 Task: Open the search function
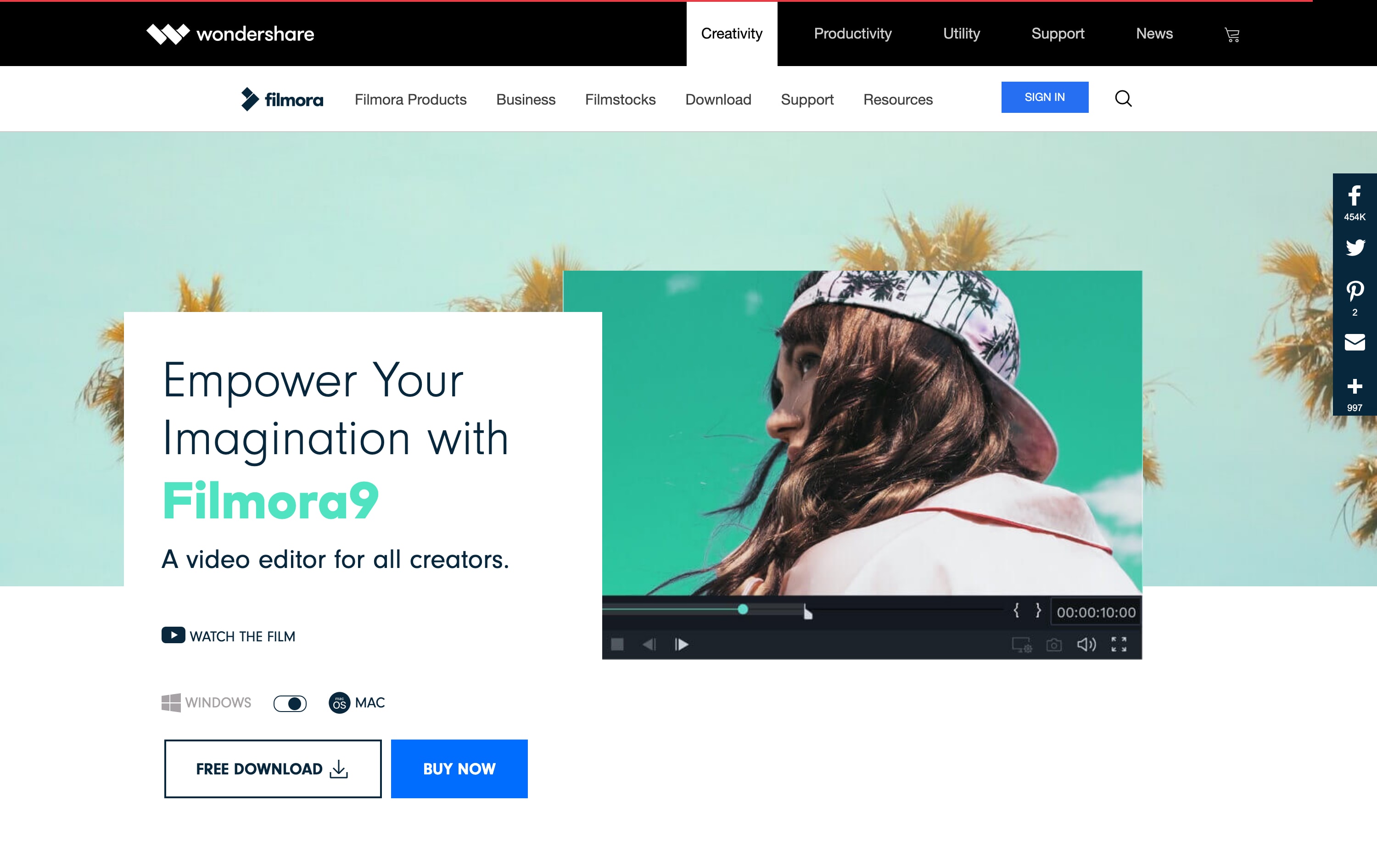coord(1123,99)
